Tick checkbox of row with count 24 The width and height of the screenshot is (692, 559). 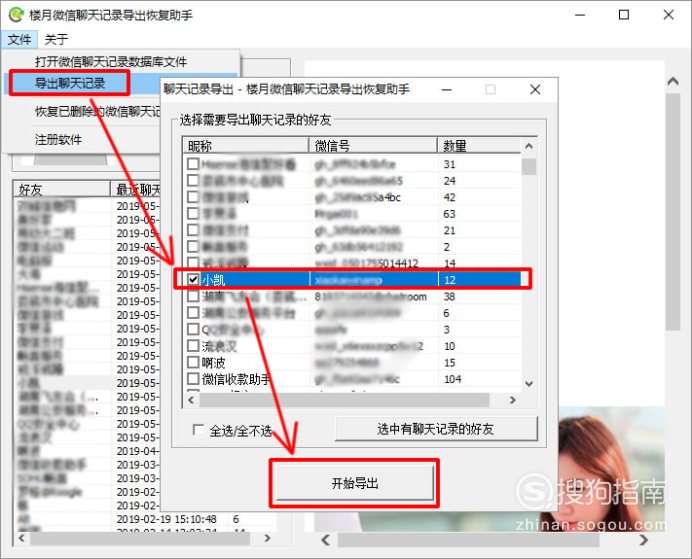click(x=193, y=180)
